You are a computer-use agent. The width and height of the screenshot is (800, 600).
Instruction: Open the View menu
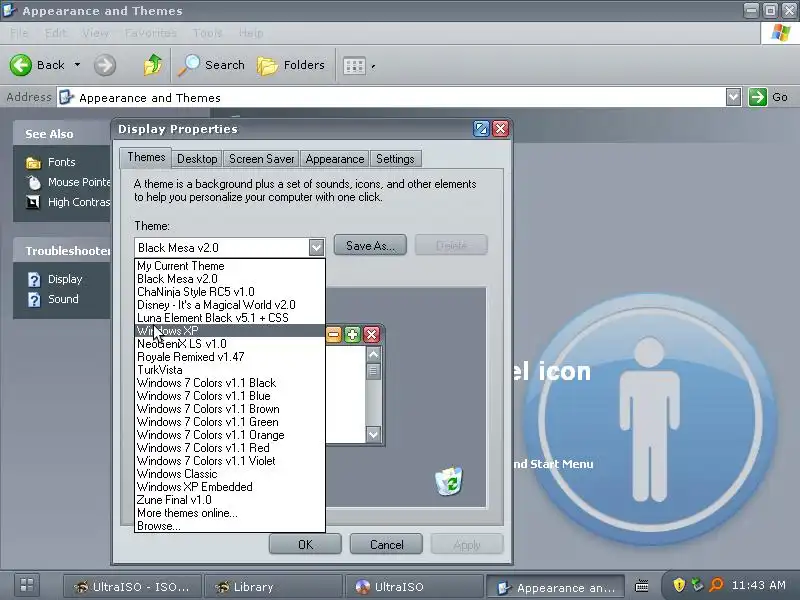pyautogui.click(x=95, y=33)
